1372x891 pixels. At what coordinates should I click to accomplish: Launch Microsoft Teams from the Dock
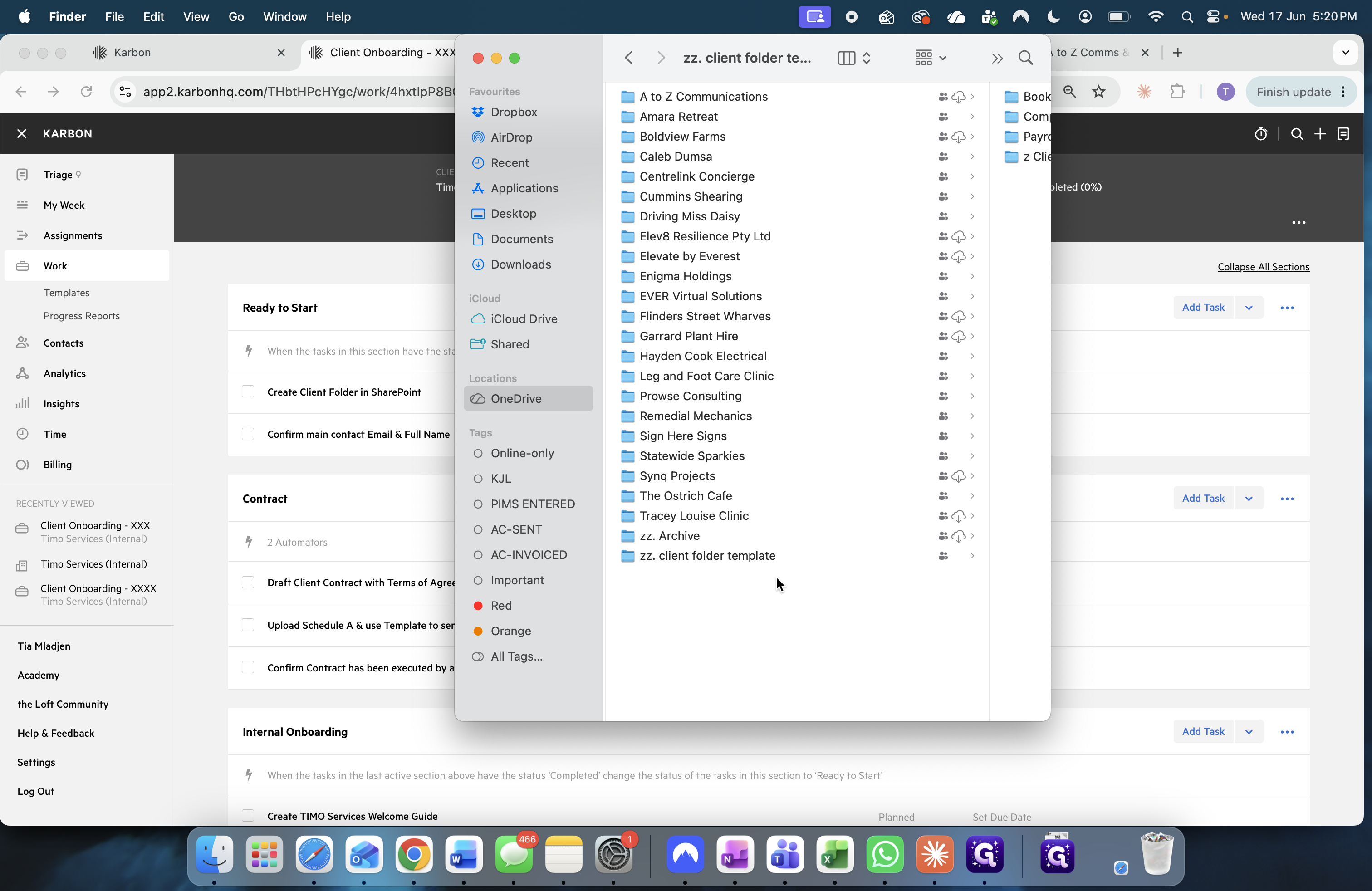[x=784, y=854]
